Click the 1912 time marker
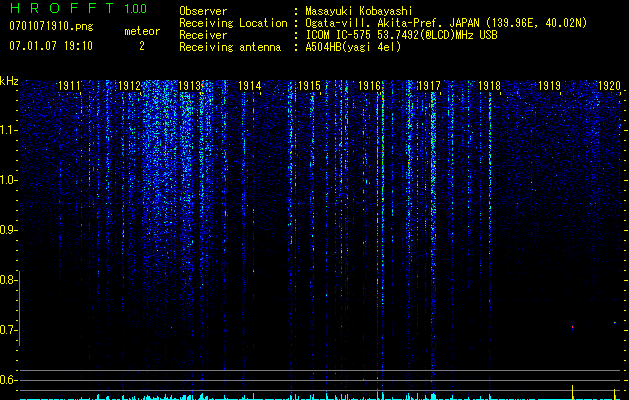The image size is (629, 400). point(130,86)
